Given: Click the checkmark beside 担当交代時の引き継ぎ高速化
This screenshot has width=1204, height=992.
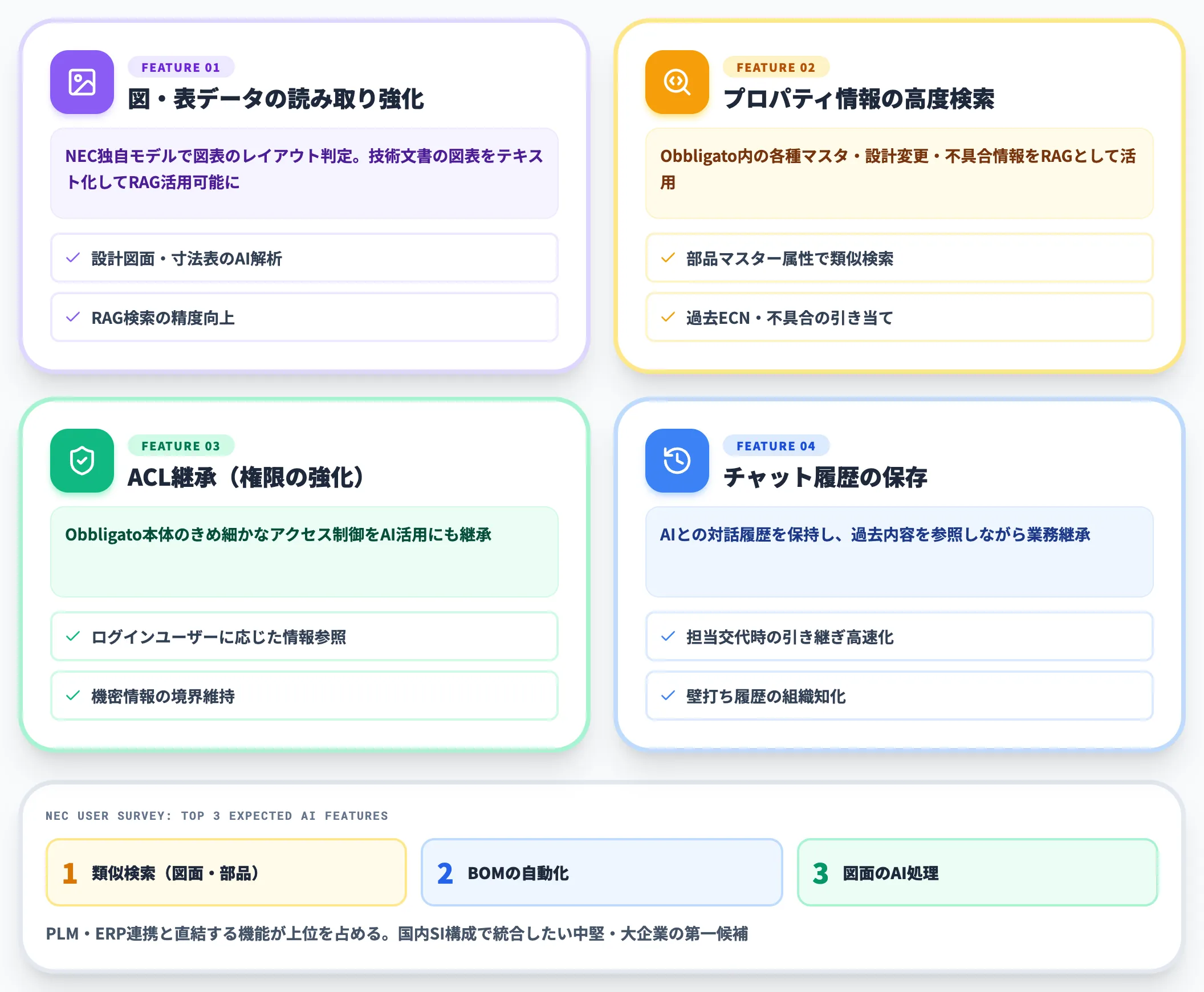Looking at the screenshot, I should [668, 637].
